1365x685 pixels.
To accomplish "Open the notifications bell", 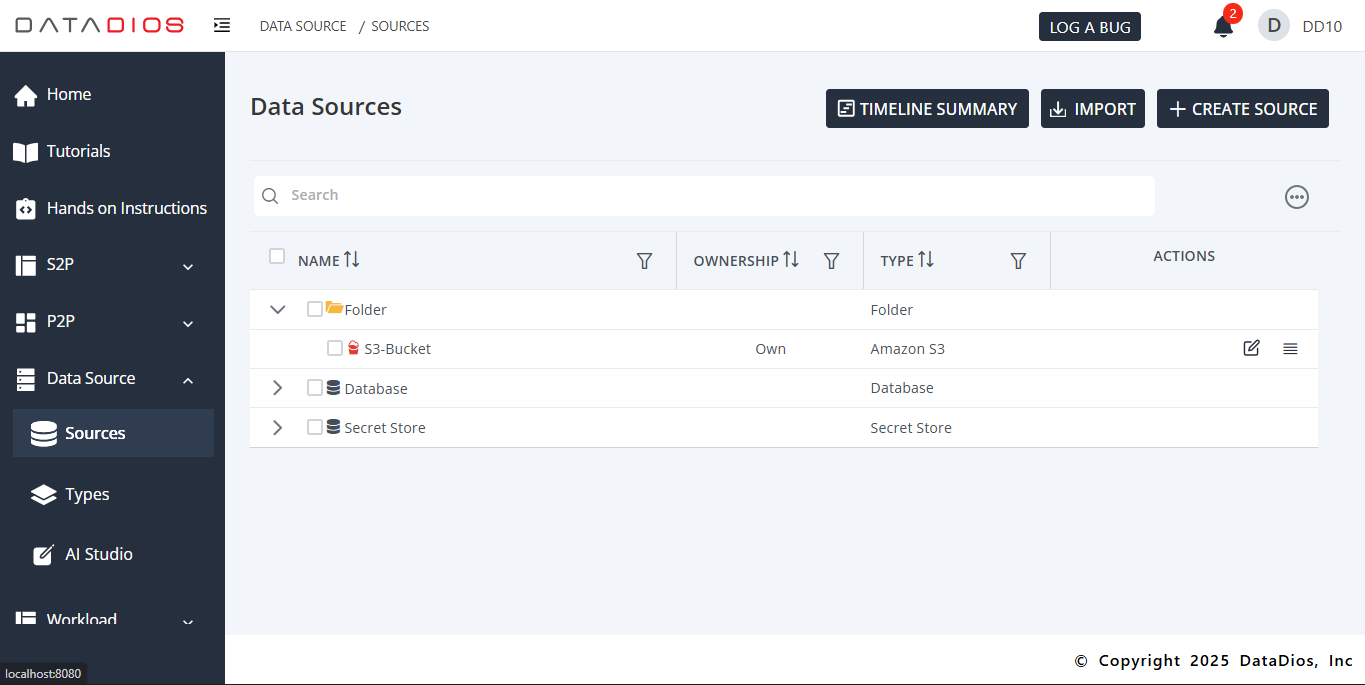I will (1222, 27).
